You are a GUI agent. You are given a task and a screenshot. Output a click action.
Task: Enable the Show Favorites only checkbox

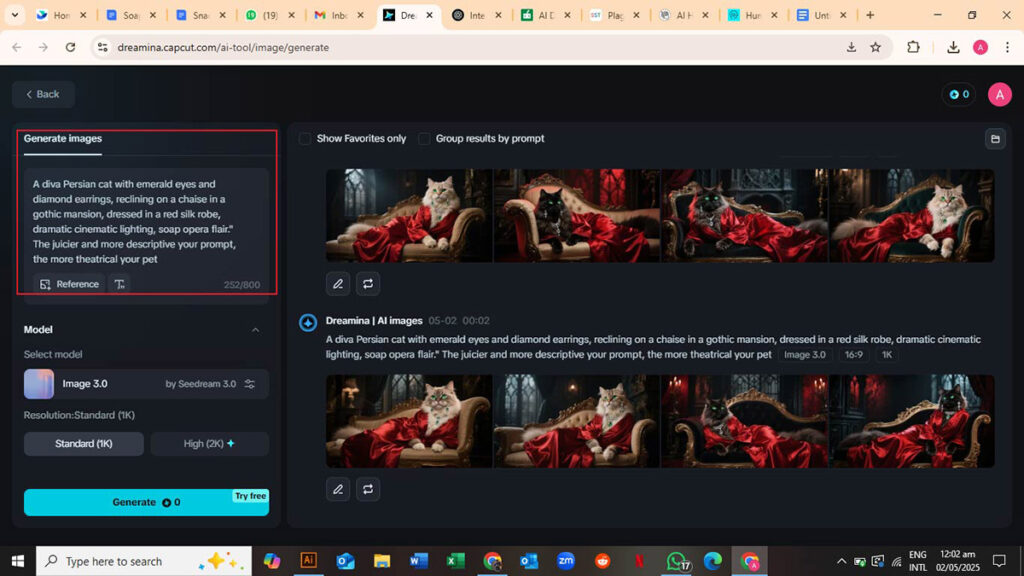305,138
